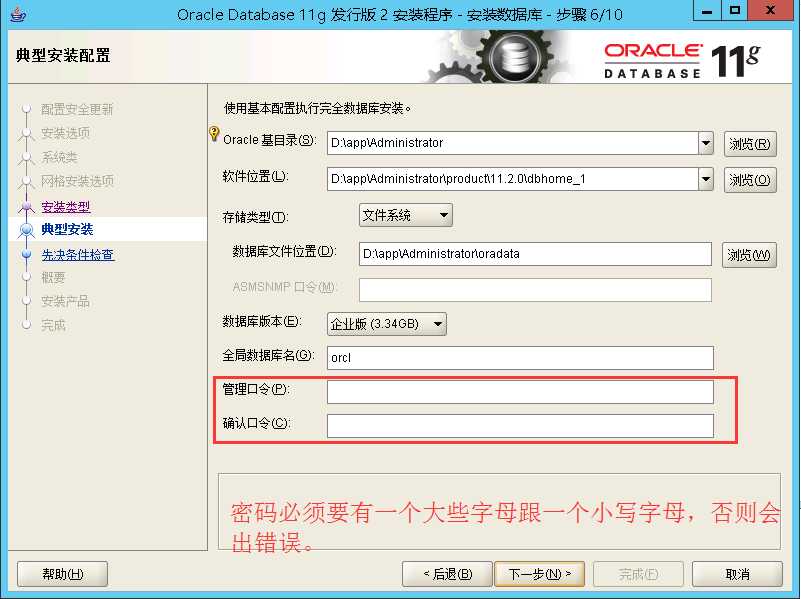Click the 安装产品 step in the sidebar
The image size is (801, 599).
click(65, 301)
